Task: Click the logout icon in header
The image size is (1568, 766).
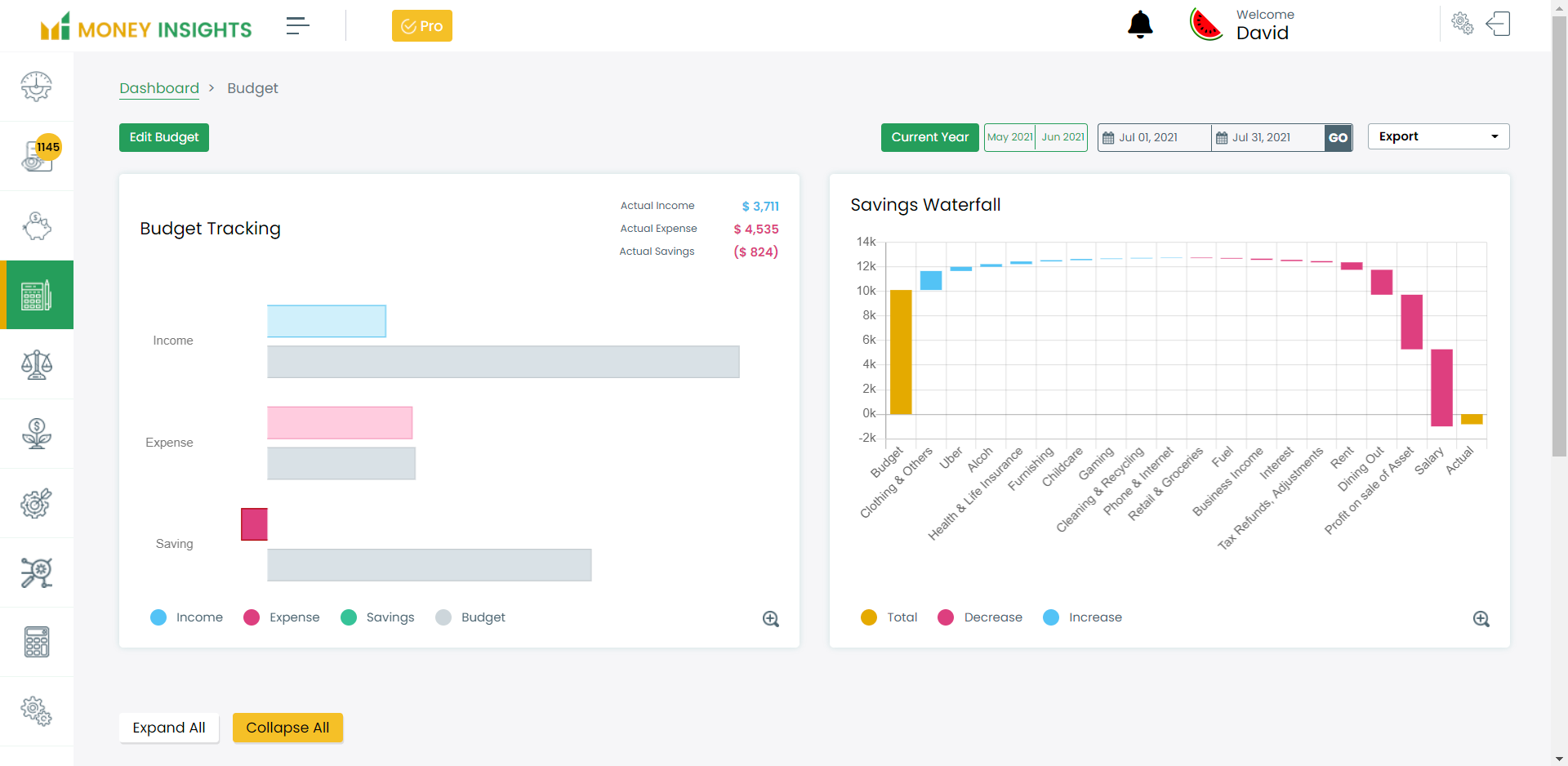Action: point(1498,24)
